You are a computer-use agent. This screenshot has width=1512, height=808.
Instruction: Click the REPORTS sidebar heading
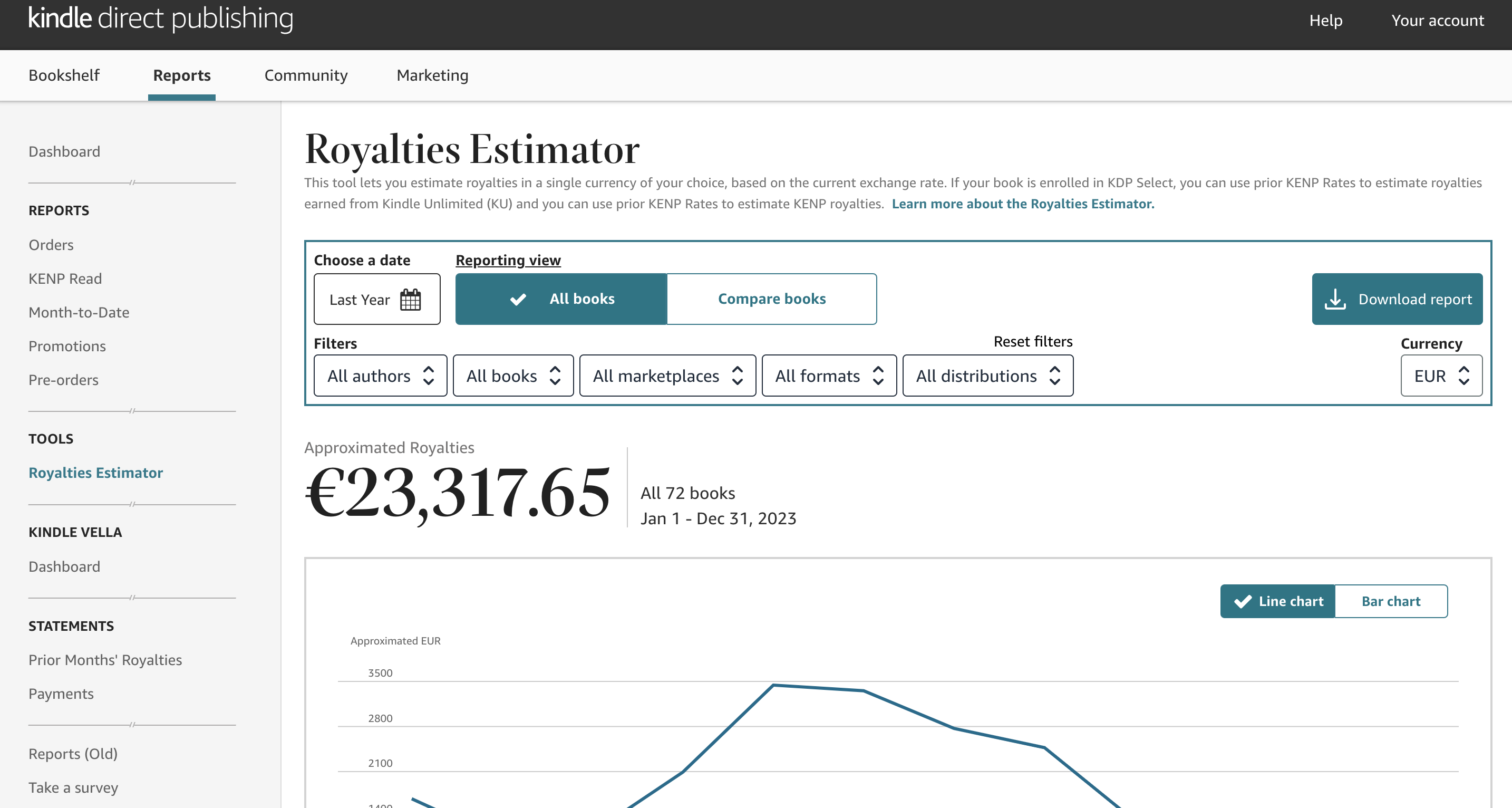click(x=59, y=210)
